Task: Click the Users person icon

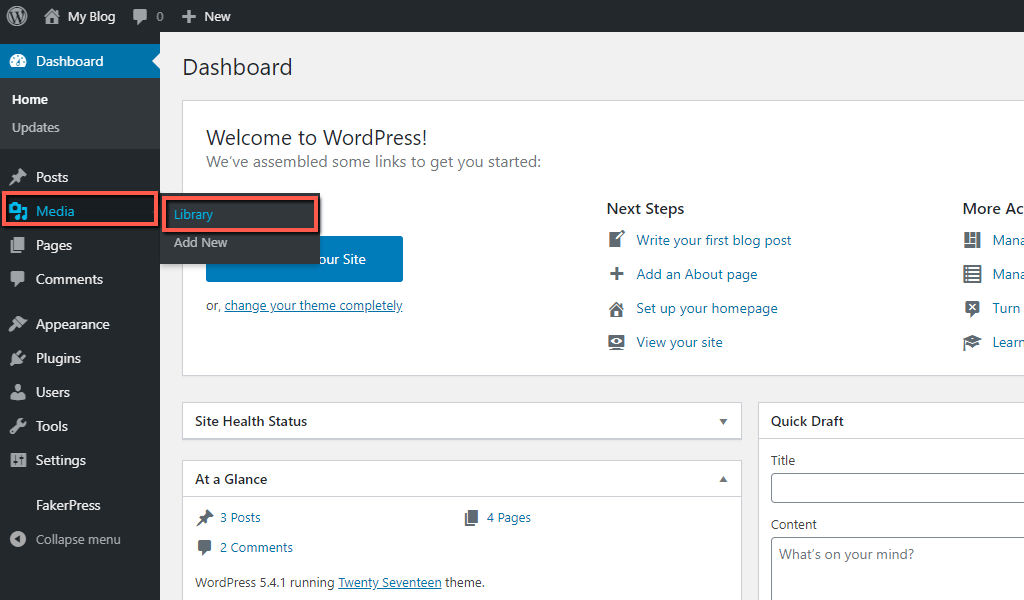Action: point(18,392)
